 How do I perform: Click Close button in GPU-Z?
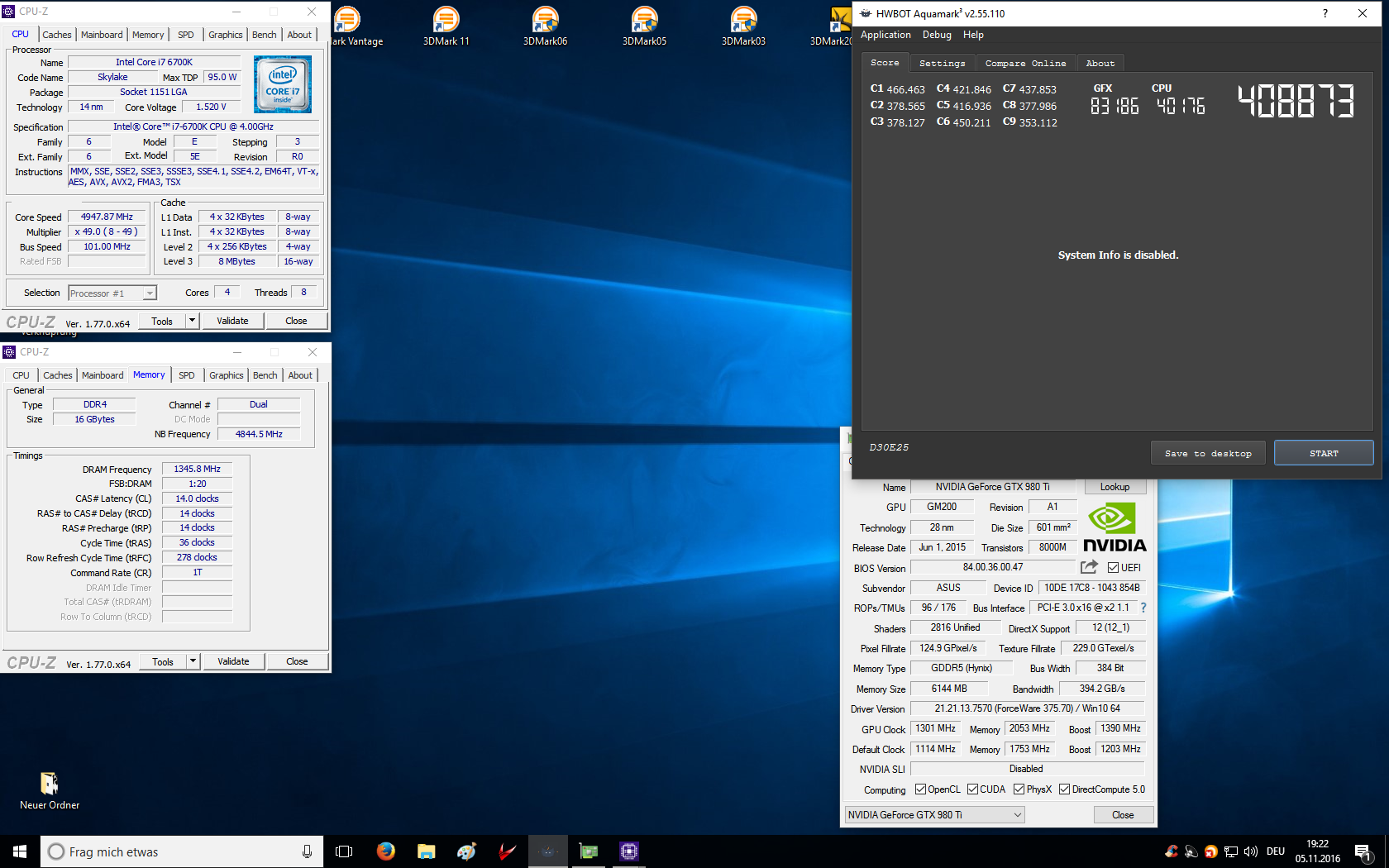[1123, 815]
